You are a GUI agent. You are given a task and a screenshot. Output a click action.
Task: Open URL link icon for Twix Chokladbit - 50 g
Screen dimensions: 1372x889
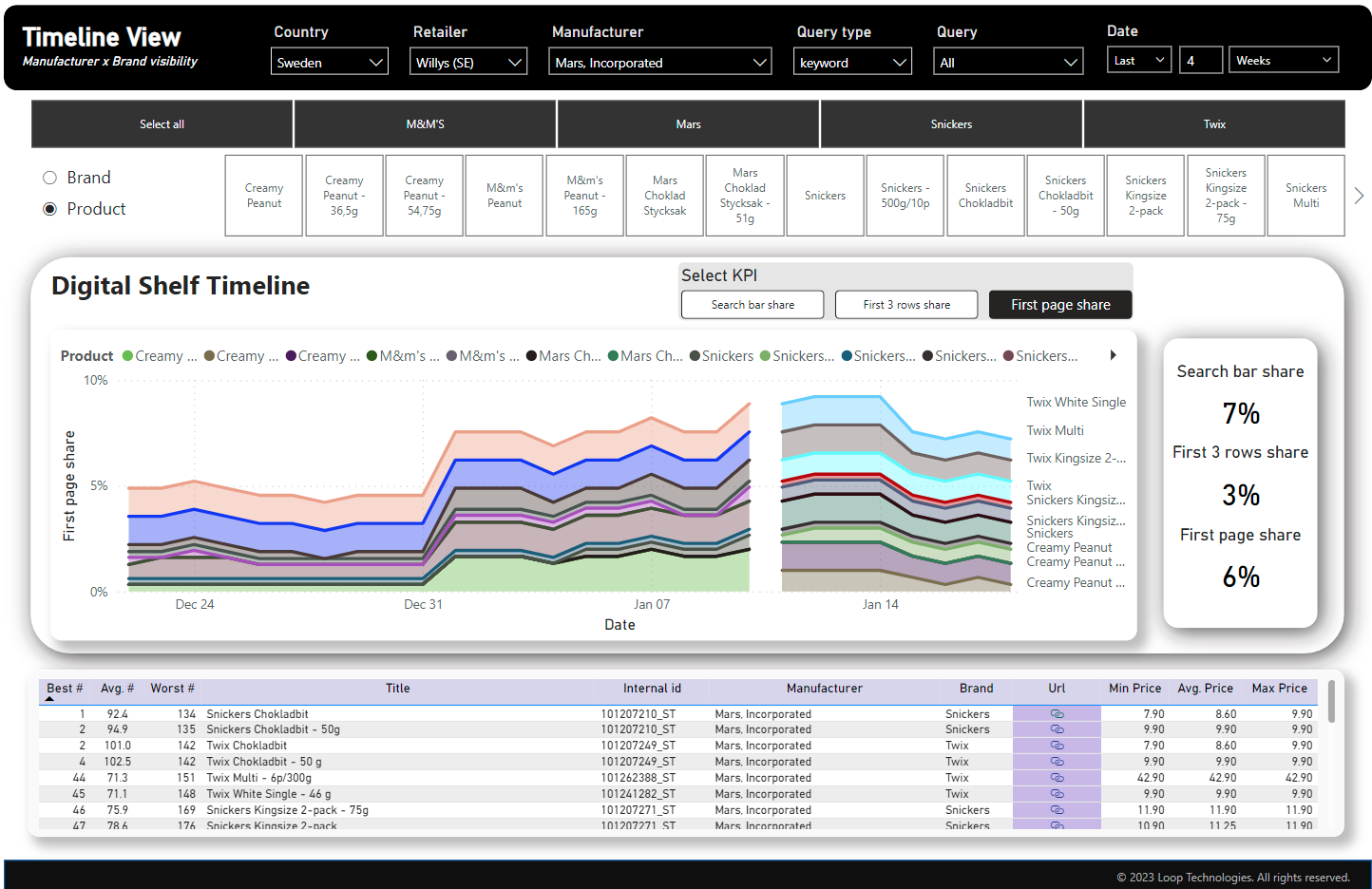[x=1057, y=762]
